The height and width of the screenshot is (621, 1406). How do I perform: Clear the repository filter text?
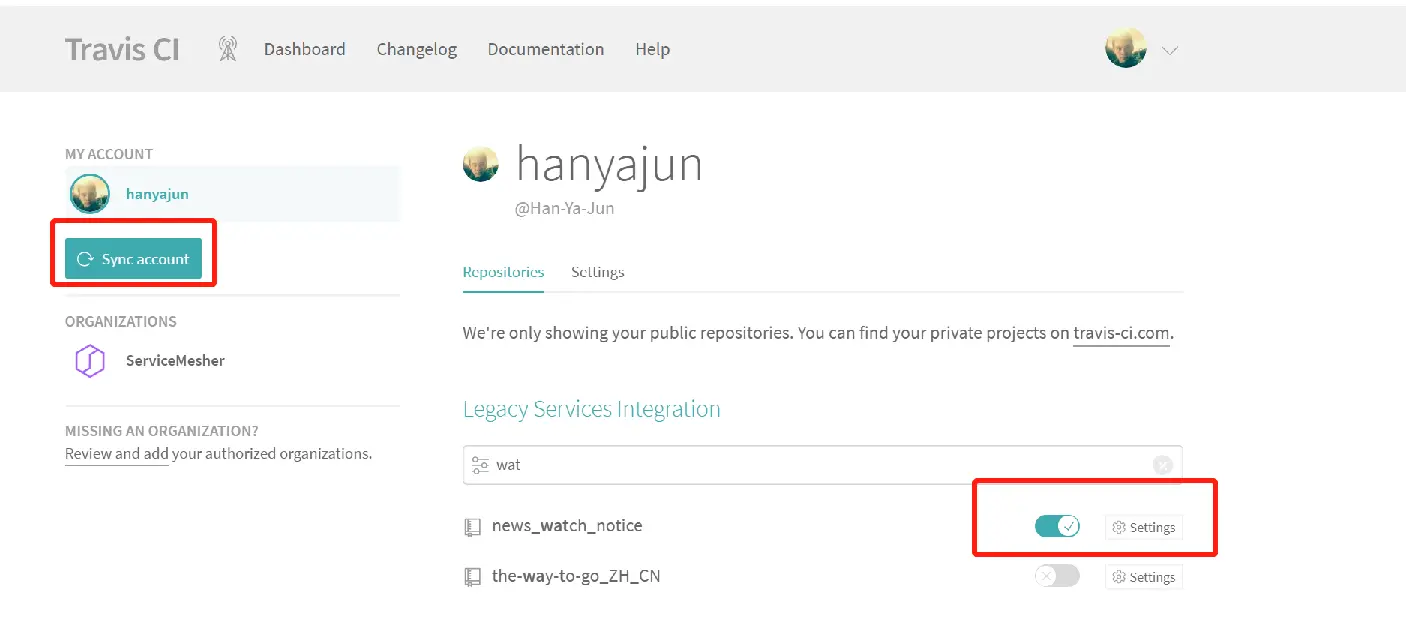[1162, 465]
